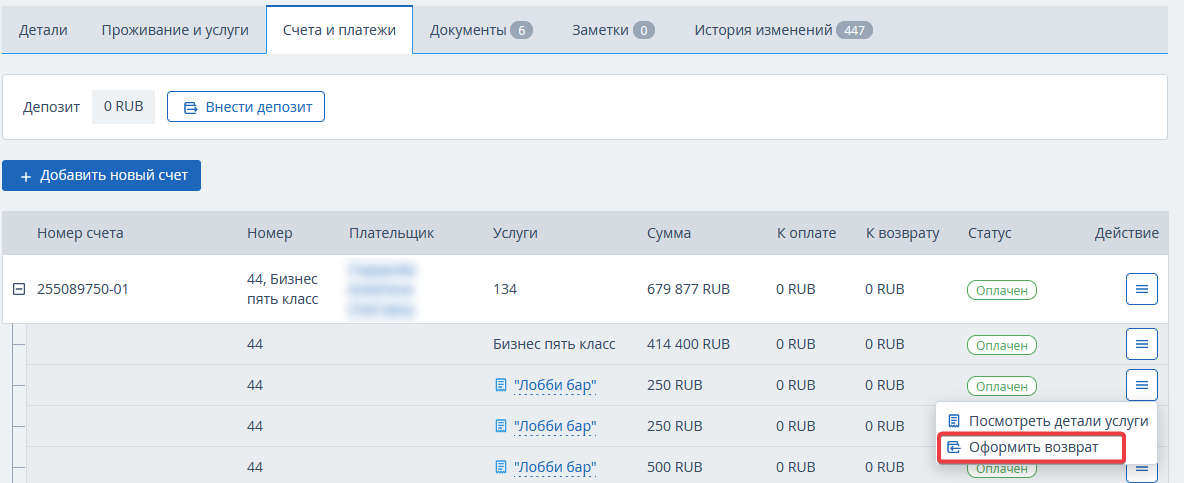Switch to Проживание и услуги tab
The height and width of the screenshot is (483, 1184).
(x=175, y=30)
